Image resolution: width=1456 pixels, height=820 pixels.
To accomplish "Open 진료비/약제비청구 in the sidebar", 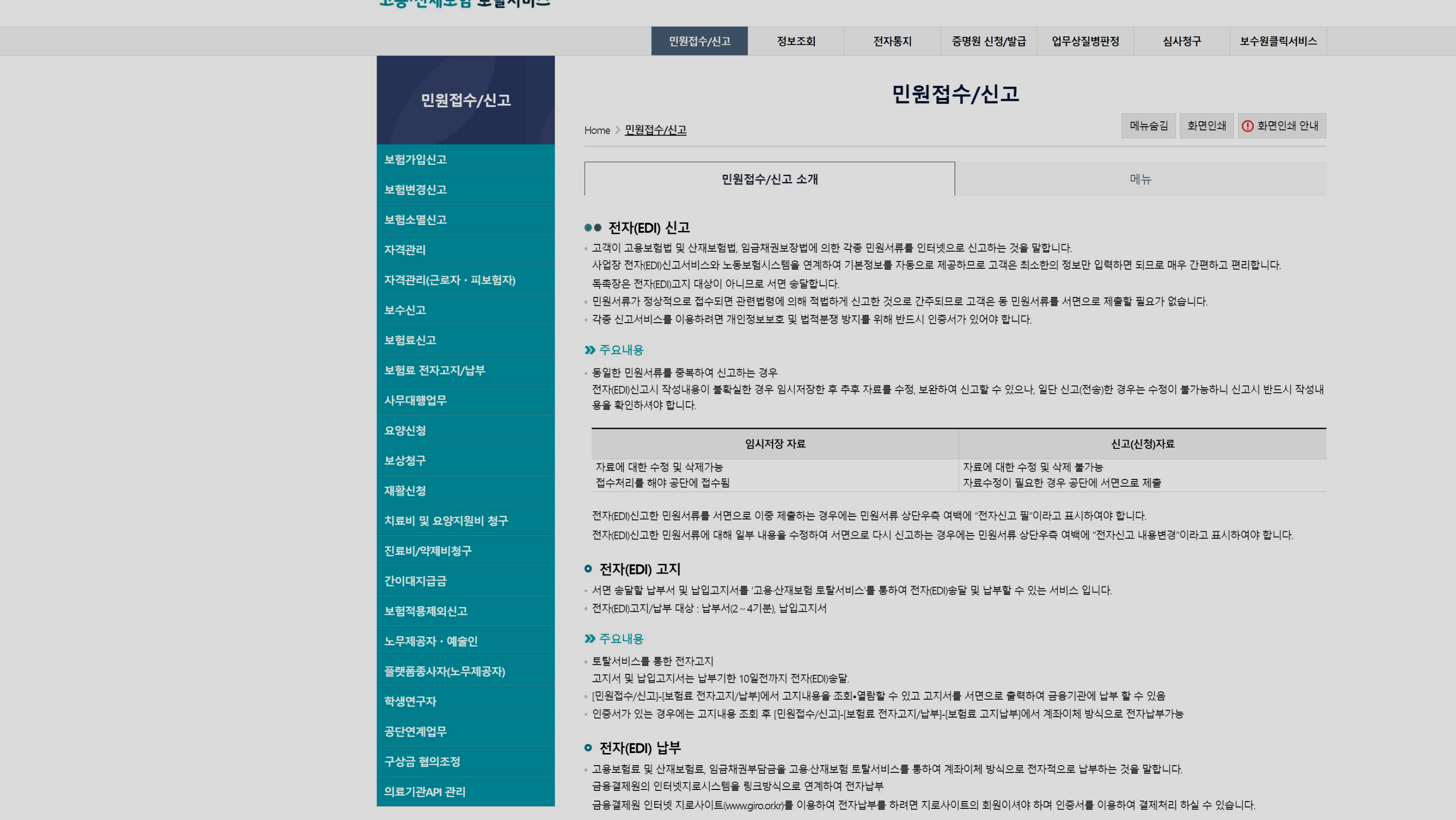I will (427, 550).
